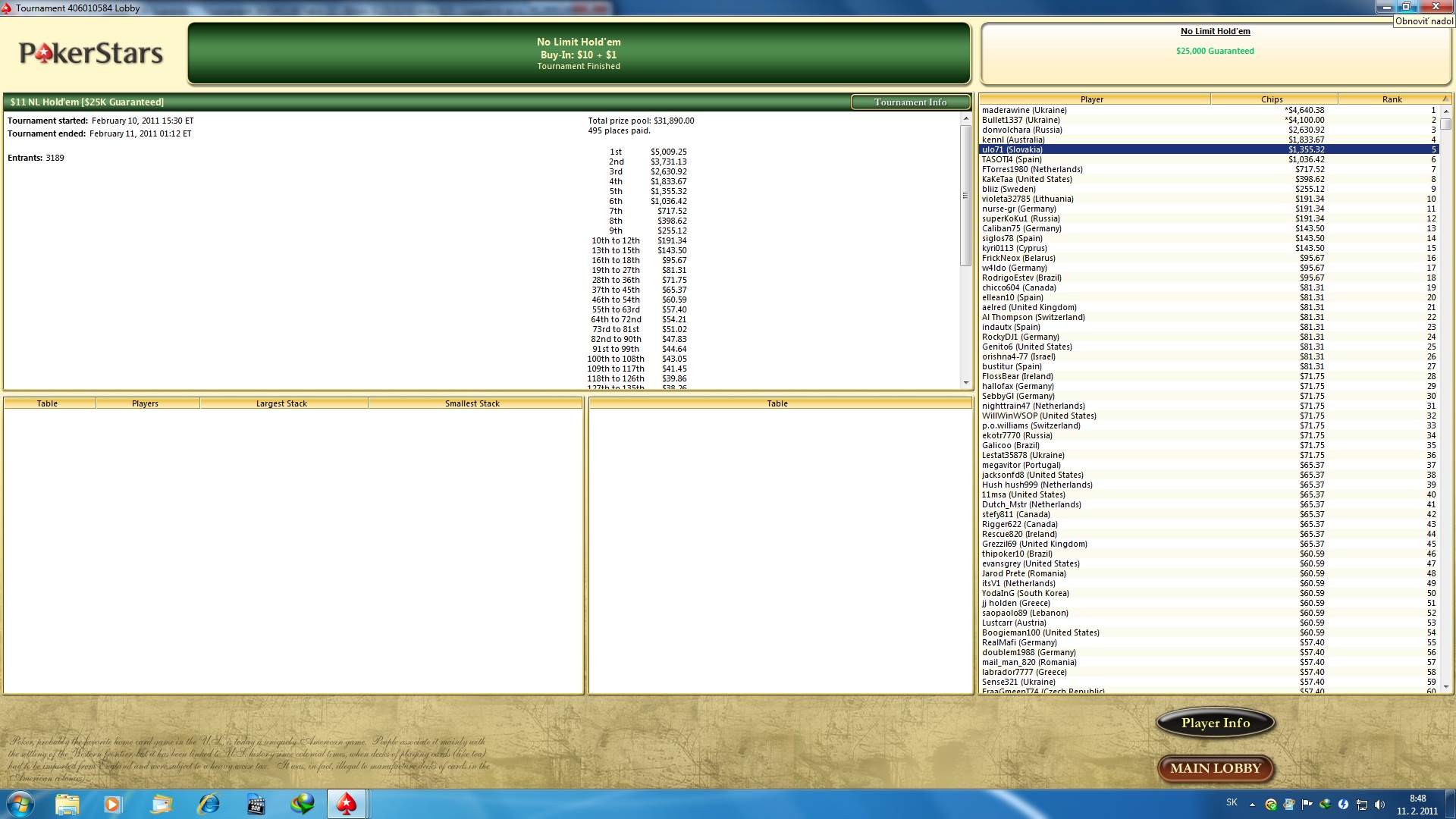Select player kyri0113 (Cyprus)
Viewport: 1456px width, 819px height.
coord(1209,248)
